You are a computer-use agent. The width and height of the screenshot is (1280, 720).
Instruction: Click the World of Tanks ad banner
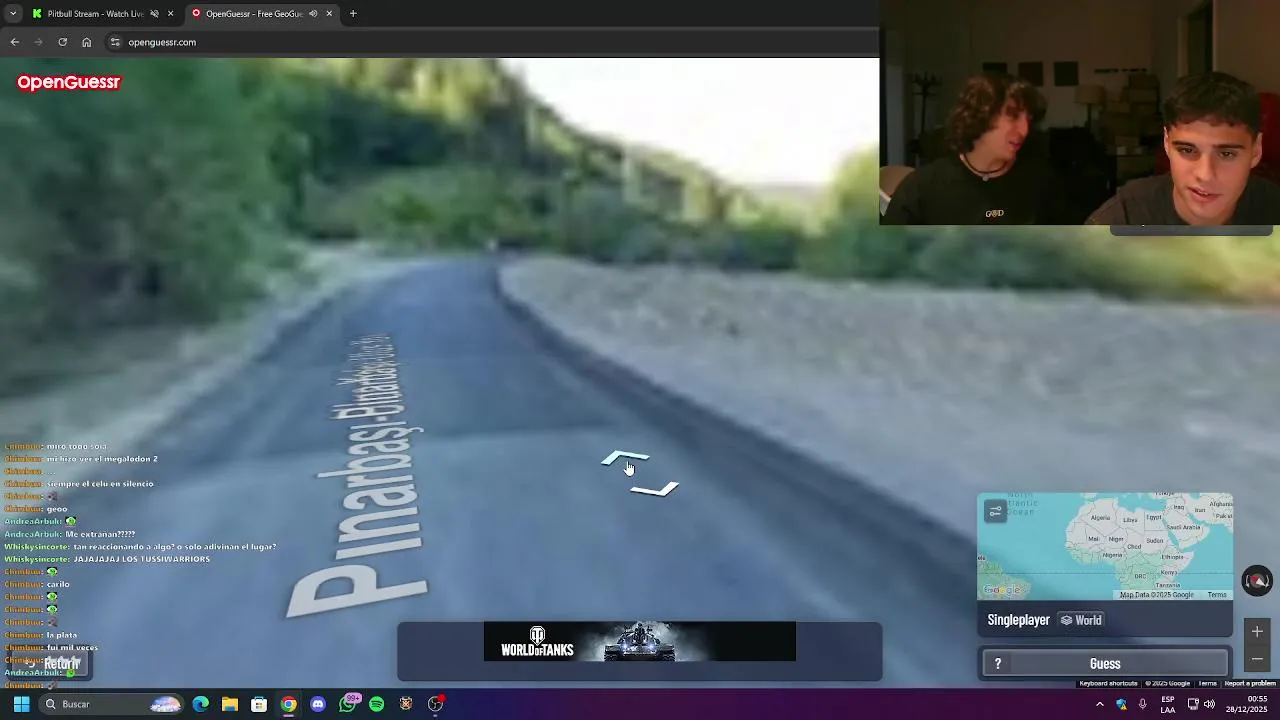640,642
